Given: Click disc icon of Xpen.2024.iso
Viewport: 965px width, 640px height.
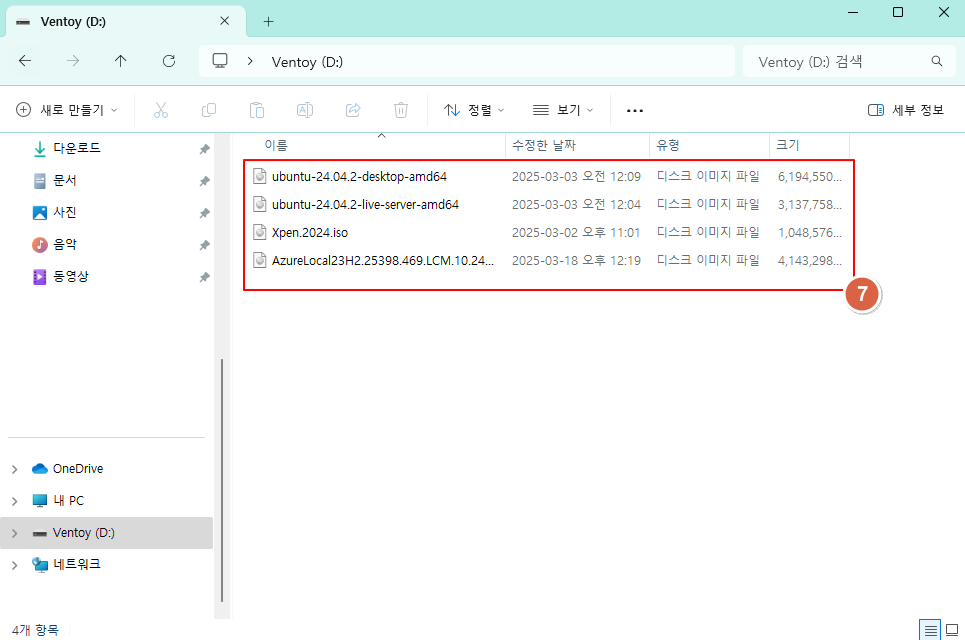Looking at the screenshot, I should pos(260,232).
